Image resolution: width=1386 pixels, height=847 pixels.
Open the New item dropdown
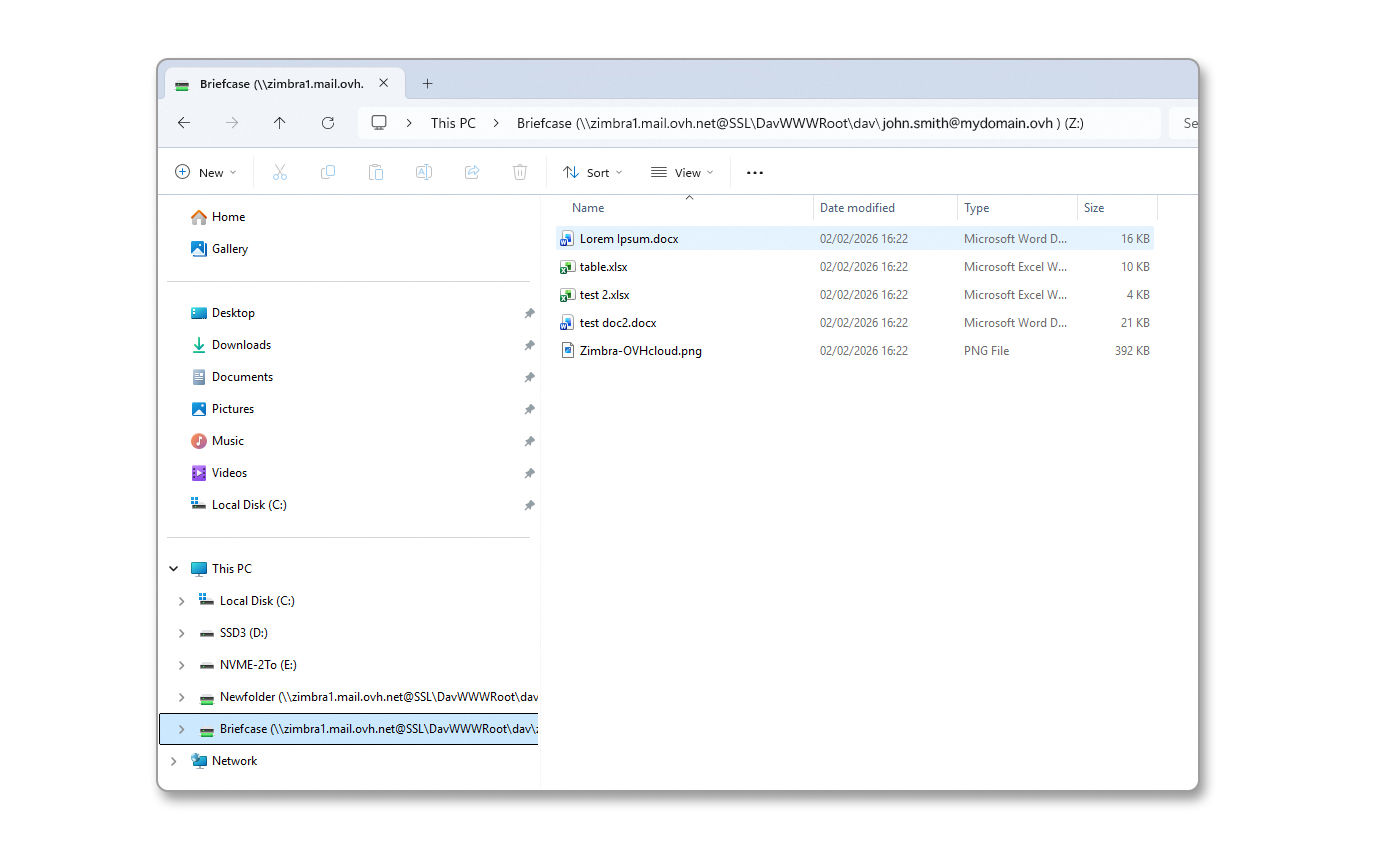(x=206, y=172)
